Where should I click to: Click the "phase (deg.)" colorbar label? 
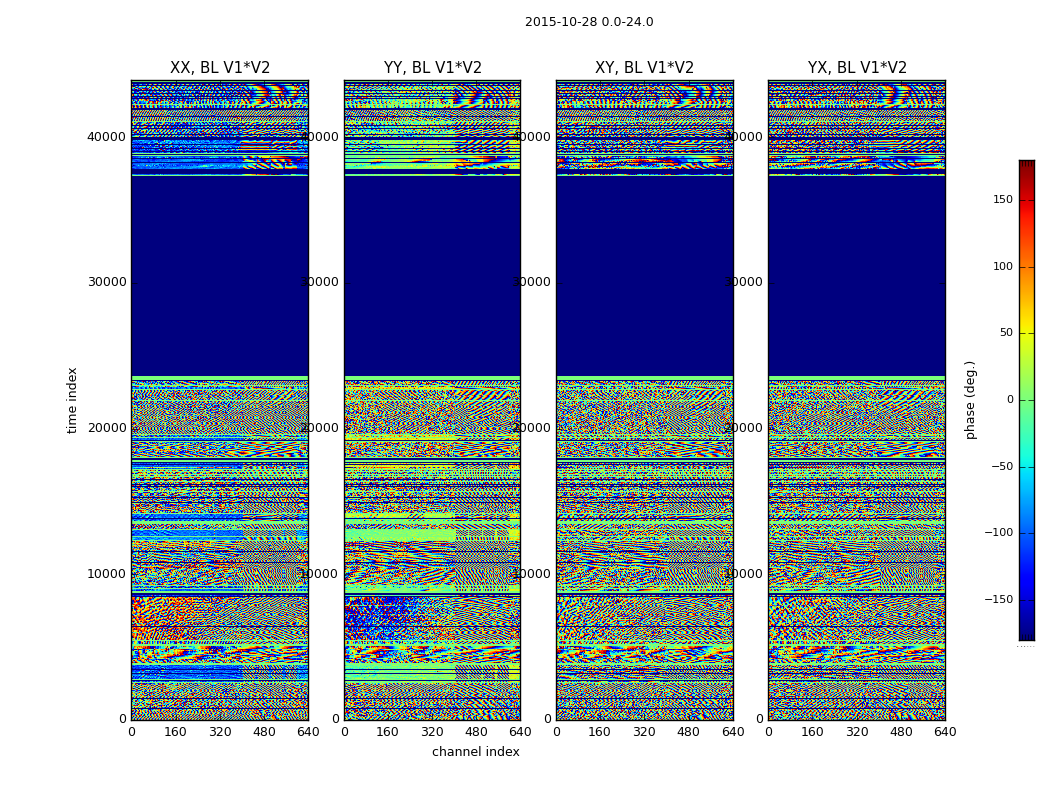coord(970,400)
